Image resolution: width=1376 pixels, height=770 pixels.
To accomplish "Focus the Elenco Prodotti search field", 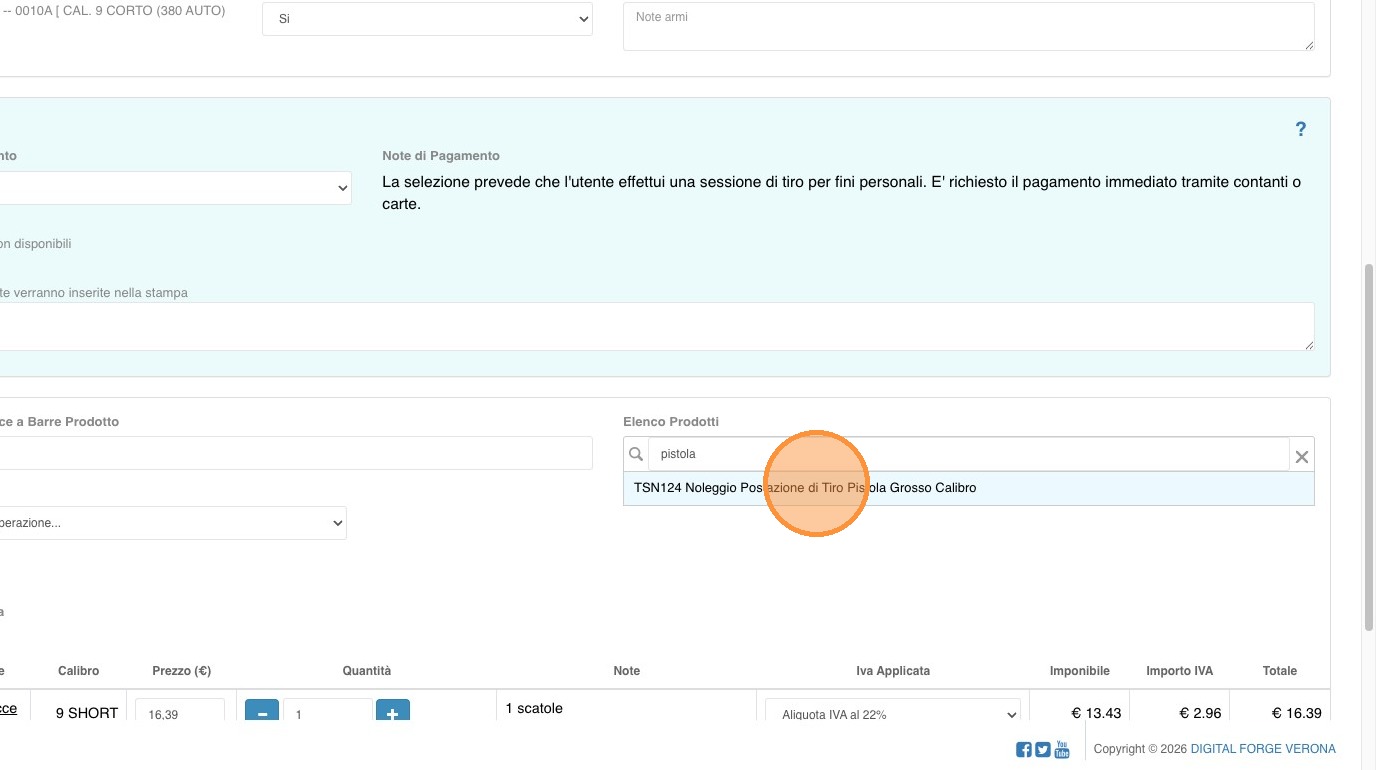I will point(967,454).
